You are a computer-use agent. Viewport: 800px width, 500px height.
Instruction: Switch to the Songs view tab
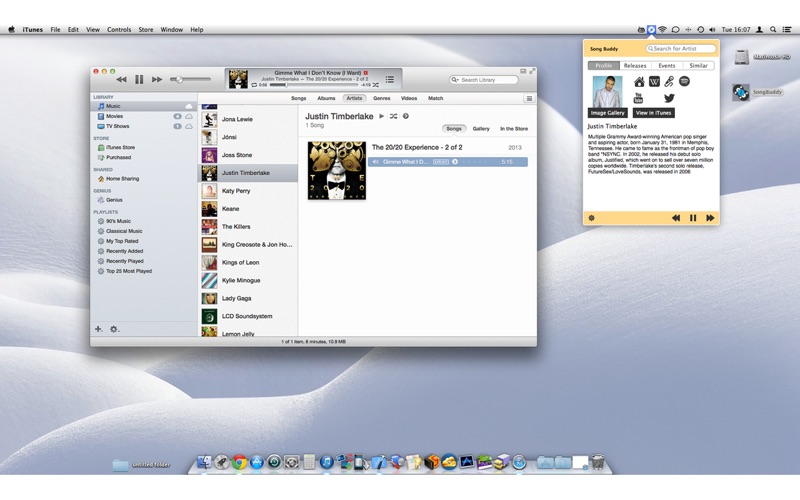click(298, 98)
